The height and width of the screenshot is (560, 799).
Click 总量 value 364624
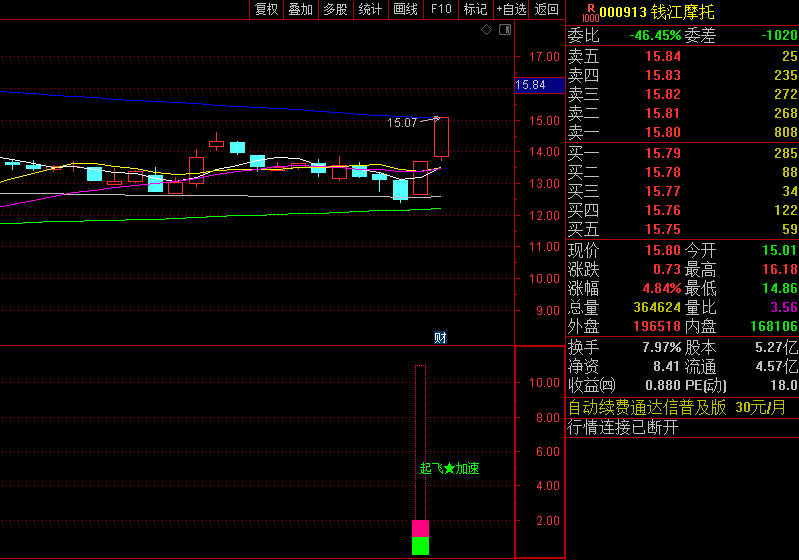[657, 307]
